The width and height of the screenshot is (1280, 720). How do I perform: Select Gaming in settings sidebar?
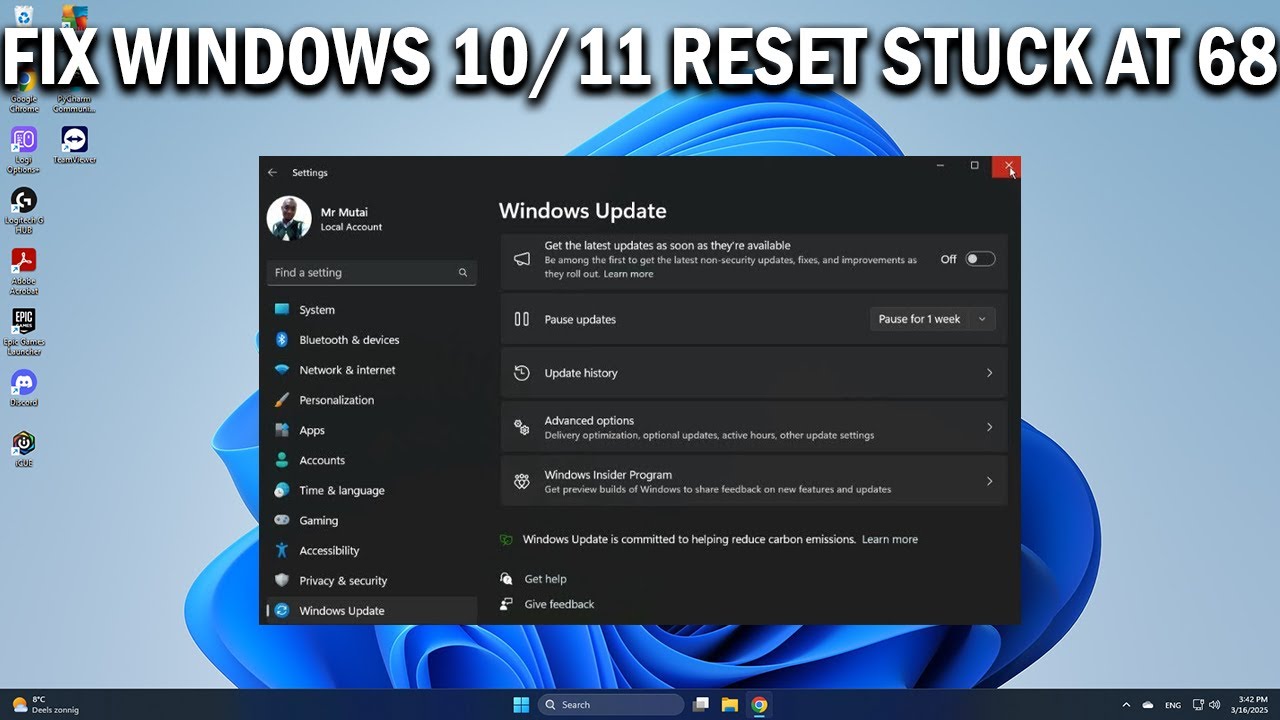(372, 520)
